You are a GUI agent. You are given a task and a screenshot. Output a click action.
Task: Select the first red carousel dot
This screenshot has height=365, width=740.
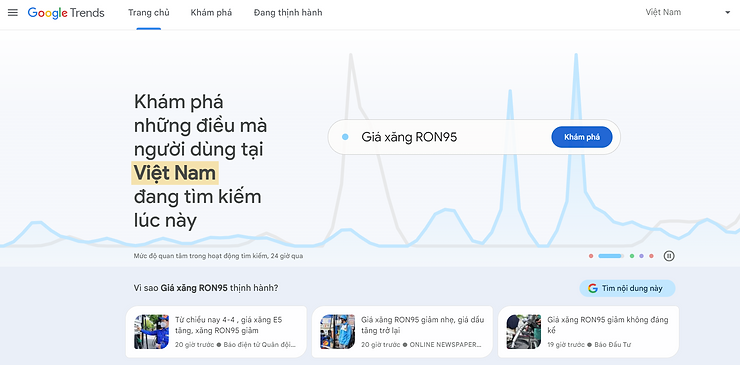click(x=591, y=256)
